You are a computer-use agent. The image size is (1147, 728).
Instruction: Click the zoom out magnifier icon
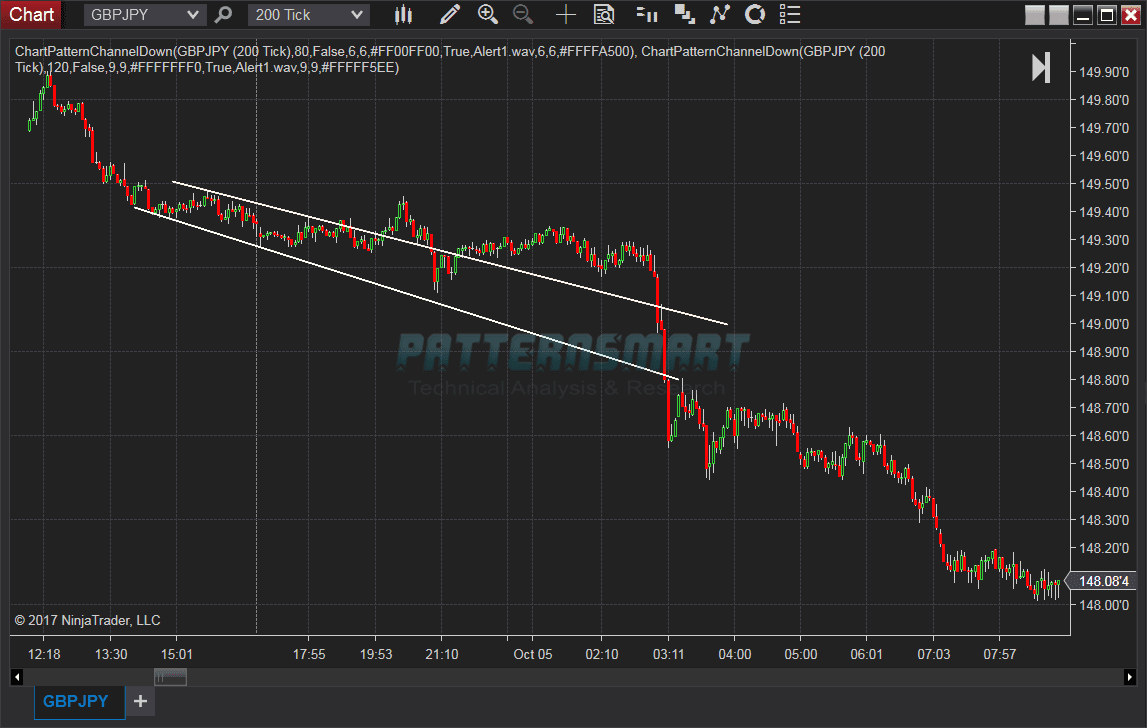pos(522,14)
